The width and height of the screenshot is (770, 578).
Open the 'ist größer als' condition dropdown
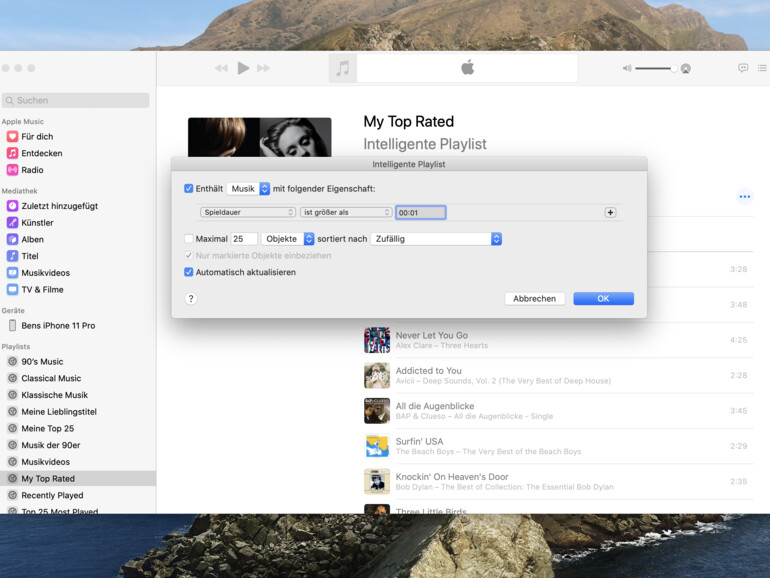346,212
